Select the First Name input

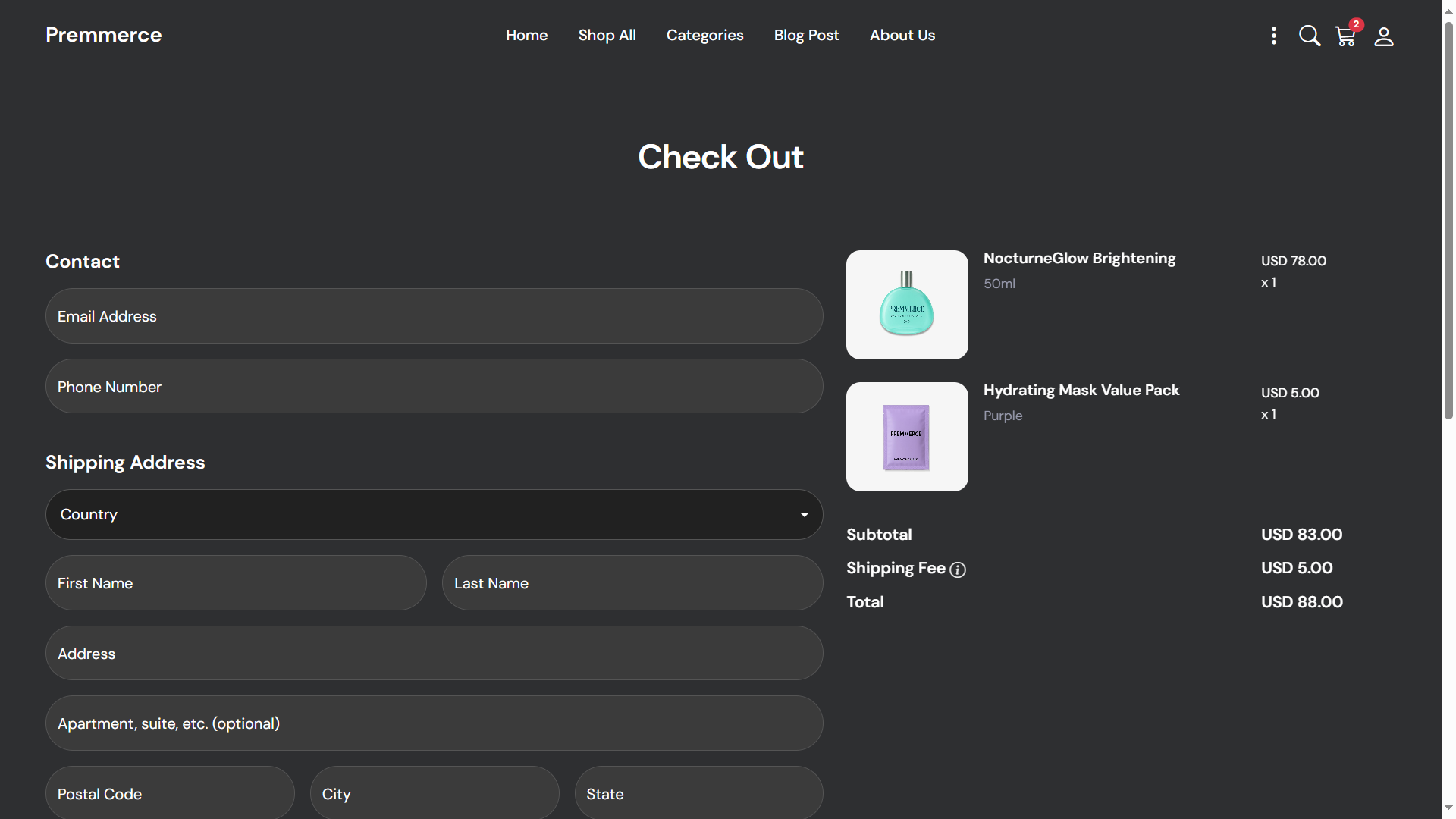(236, 583)
